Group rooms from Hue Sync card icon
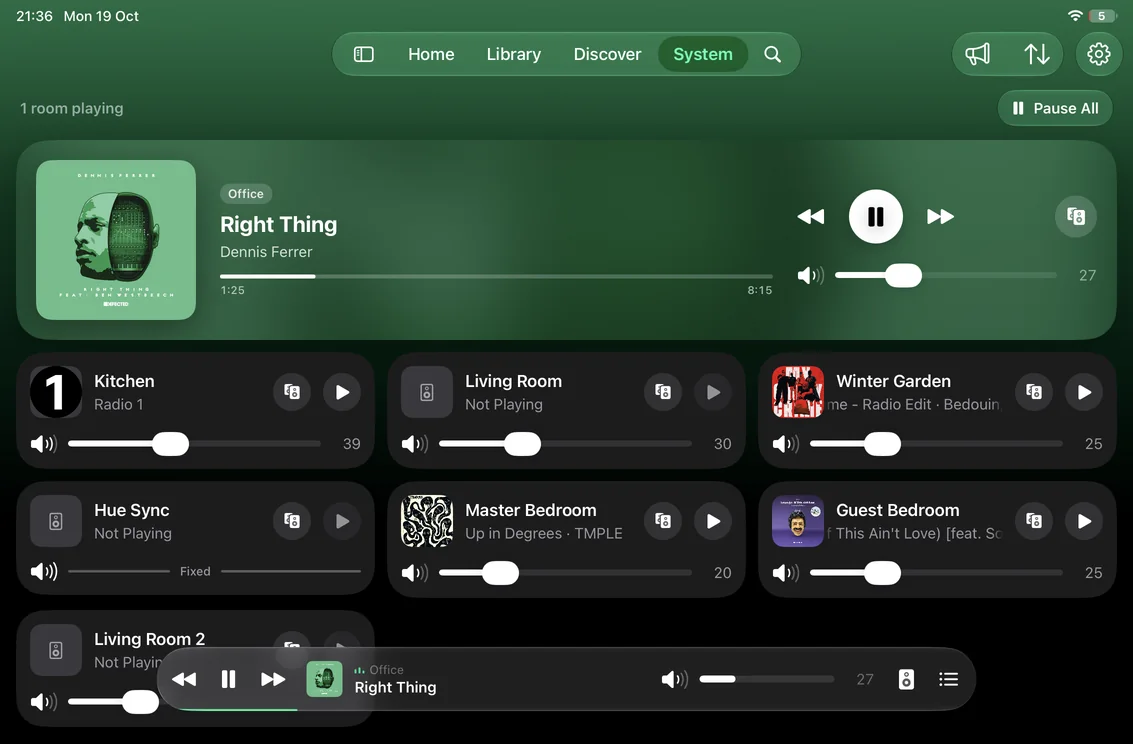 click(x=292, y=521)
